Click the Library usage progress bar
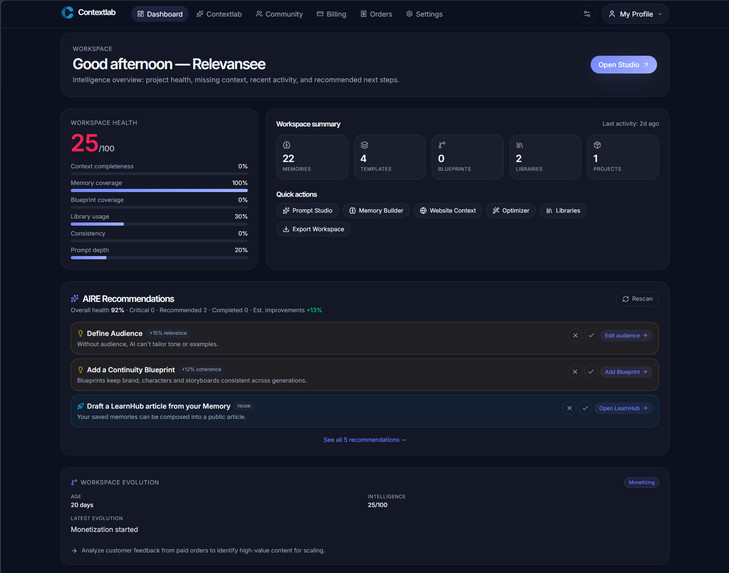 pyautogui.click(x=159, y=224)
